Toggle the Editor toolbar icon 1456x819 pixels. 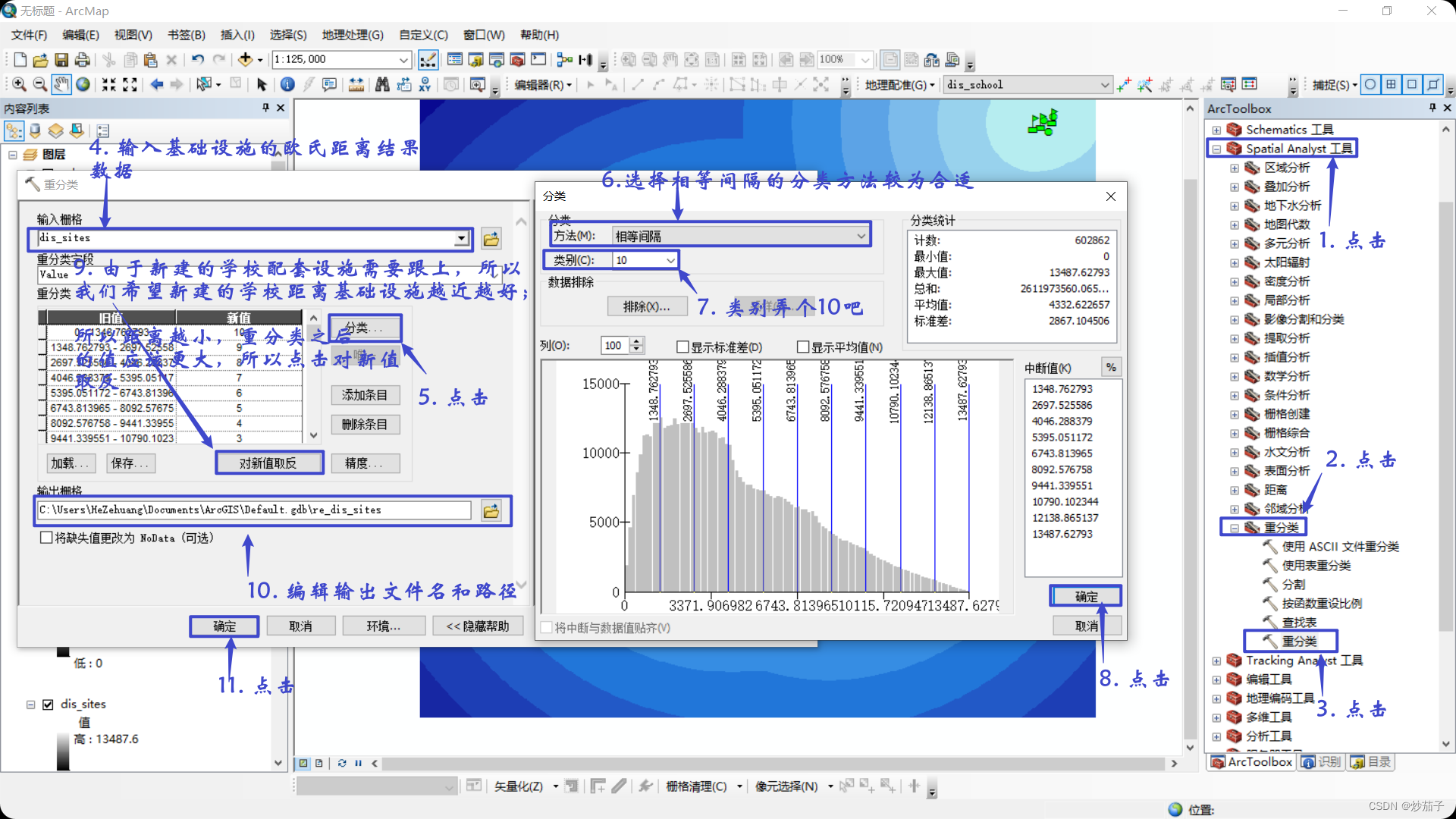[x=428, y=60]
